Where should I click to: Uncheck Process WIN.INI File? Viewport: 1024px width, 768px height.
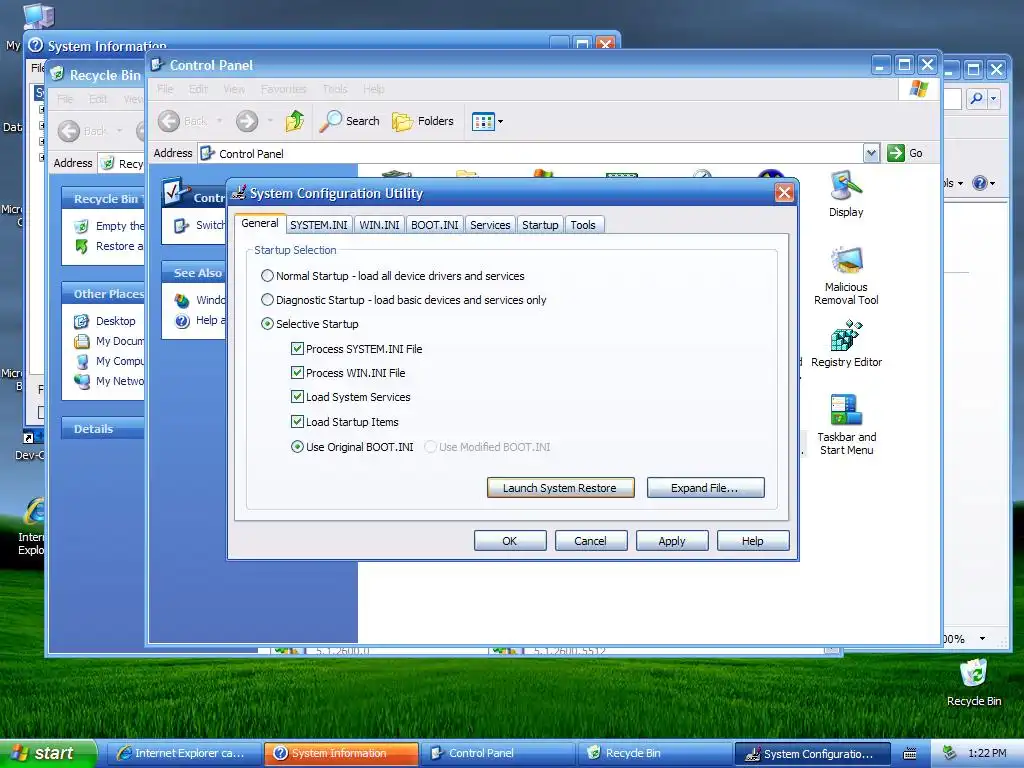[x=297, y=373]
